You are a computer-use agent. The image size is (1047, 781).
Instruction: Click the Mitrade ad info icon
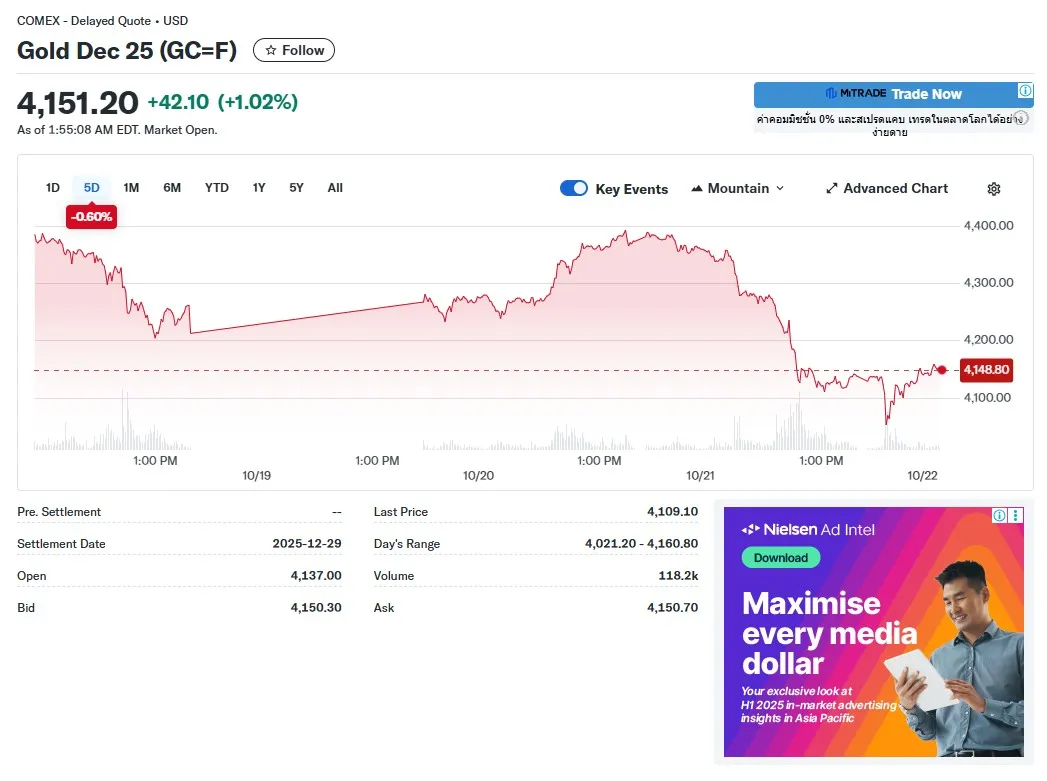tap(1025, 91)
